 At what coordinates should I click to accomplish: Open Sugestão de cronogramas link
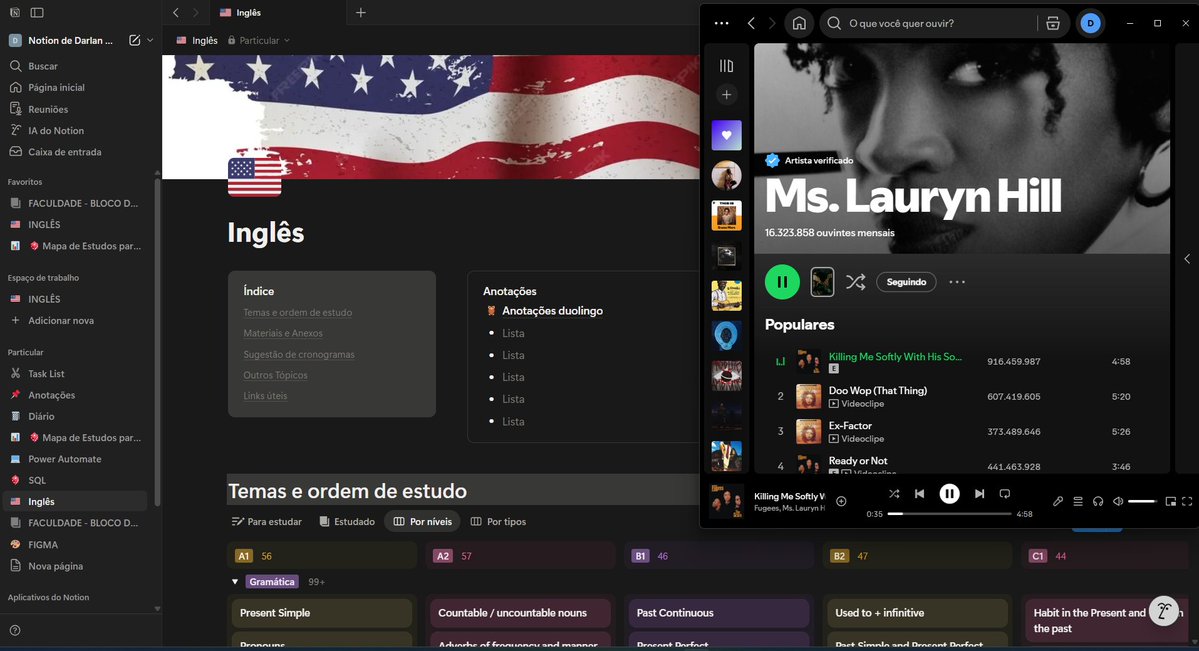click(x=299, y=354)
